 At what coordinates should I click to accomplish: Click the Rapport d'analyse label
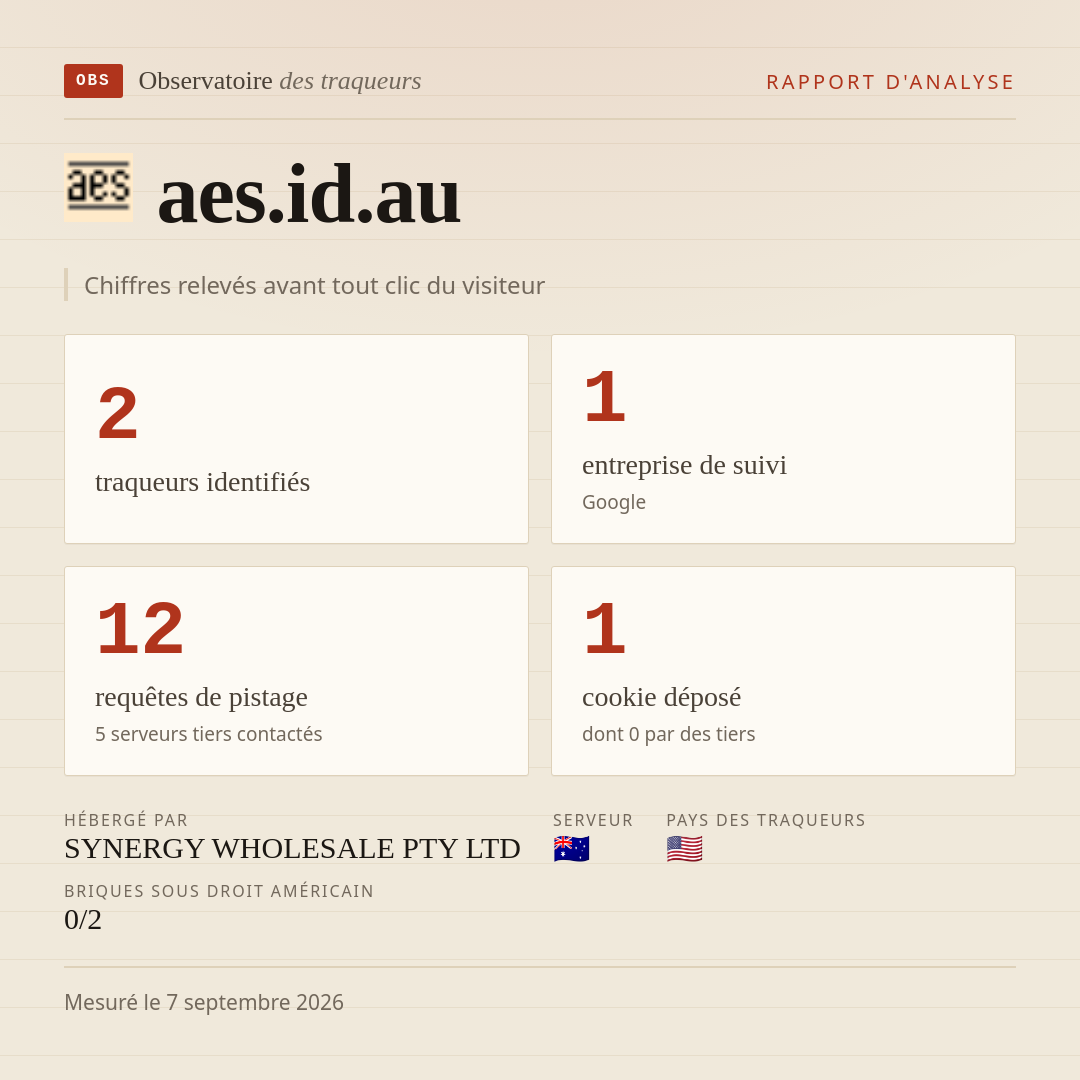[x=891, y=82]
